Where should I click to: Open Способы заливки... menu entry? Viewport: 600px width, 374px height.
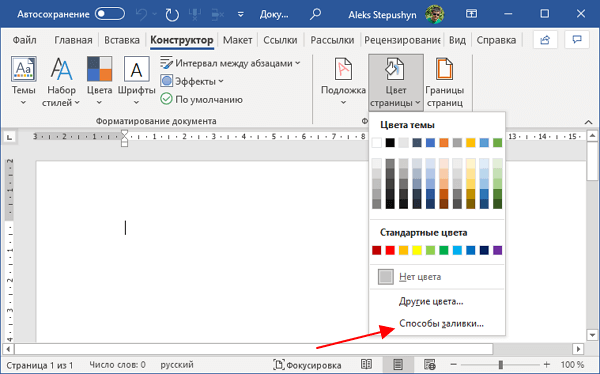pyautogui.click(x=437, y=323)
